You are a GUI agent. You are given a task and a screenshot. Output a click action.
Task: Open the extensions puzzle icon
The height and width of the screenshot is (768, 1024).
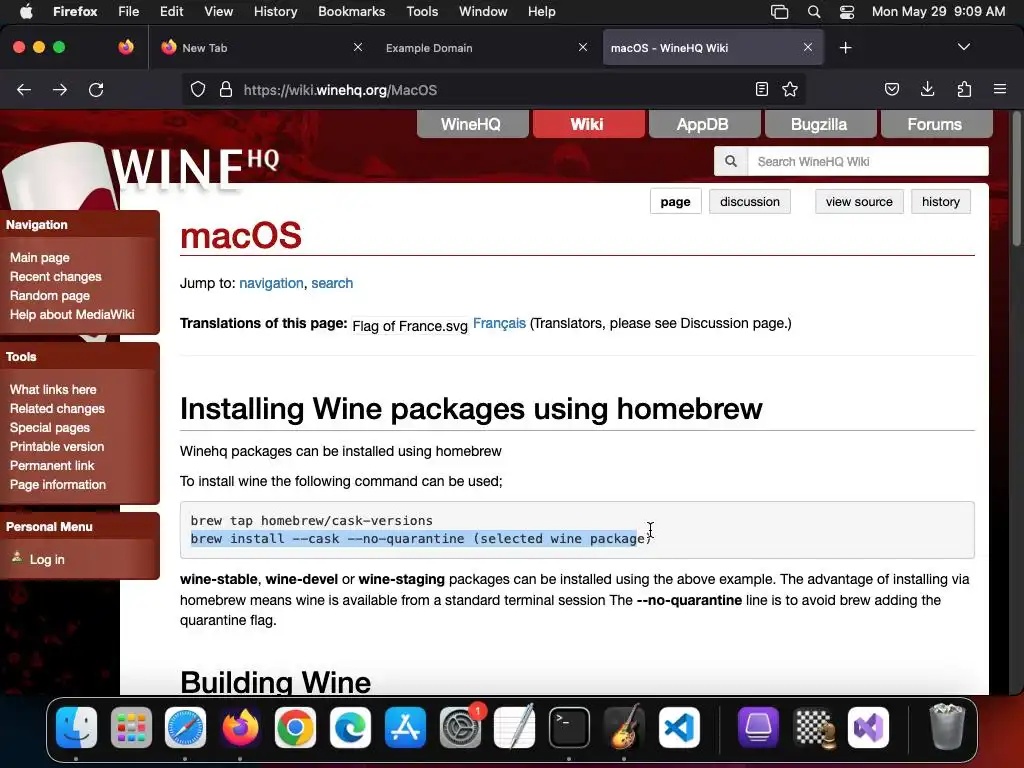964,89
